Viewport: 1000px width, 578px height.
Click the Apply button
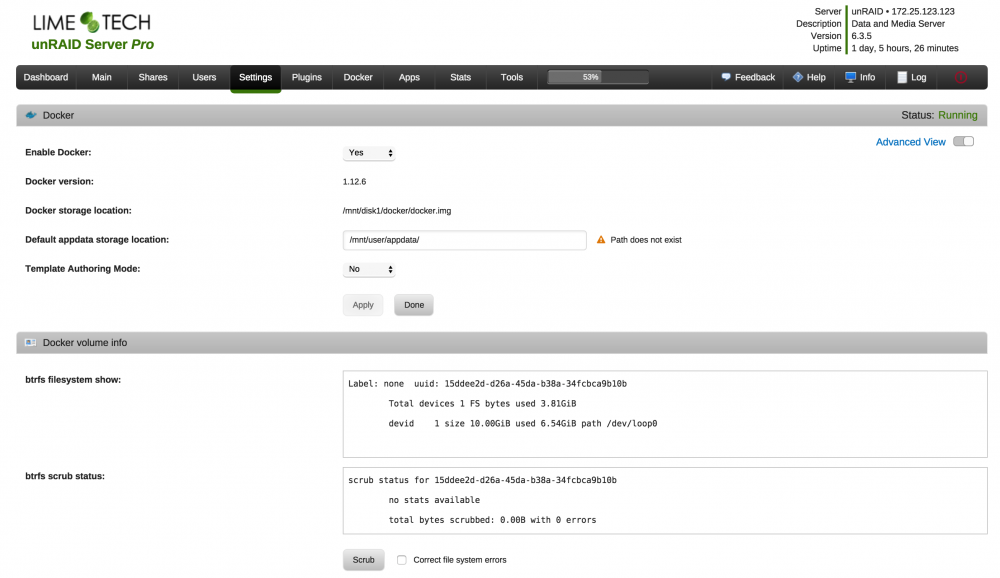pyautogui.click(x=363, y=305)
